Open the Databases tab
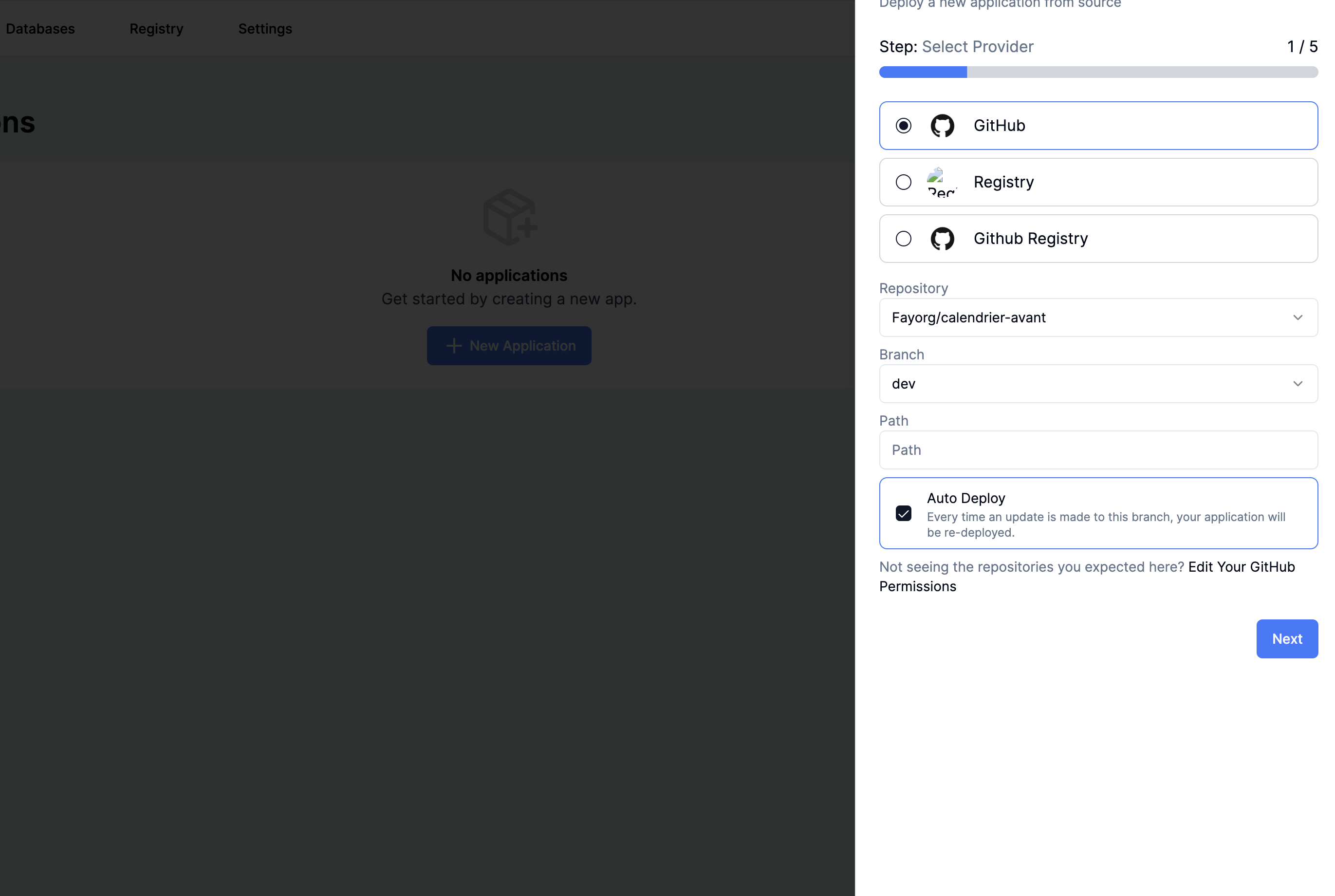Screen dimensions: 1335x896 tap(40, 29)
